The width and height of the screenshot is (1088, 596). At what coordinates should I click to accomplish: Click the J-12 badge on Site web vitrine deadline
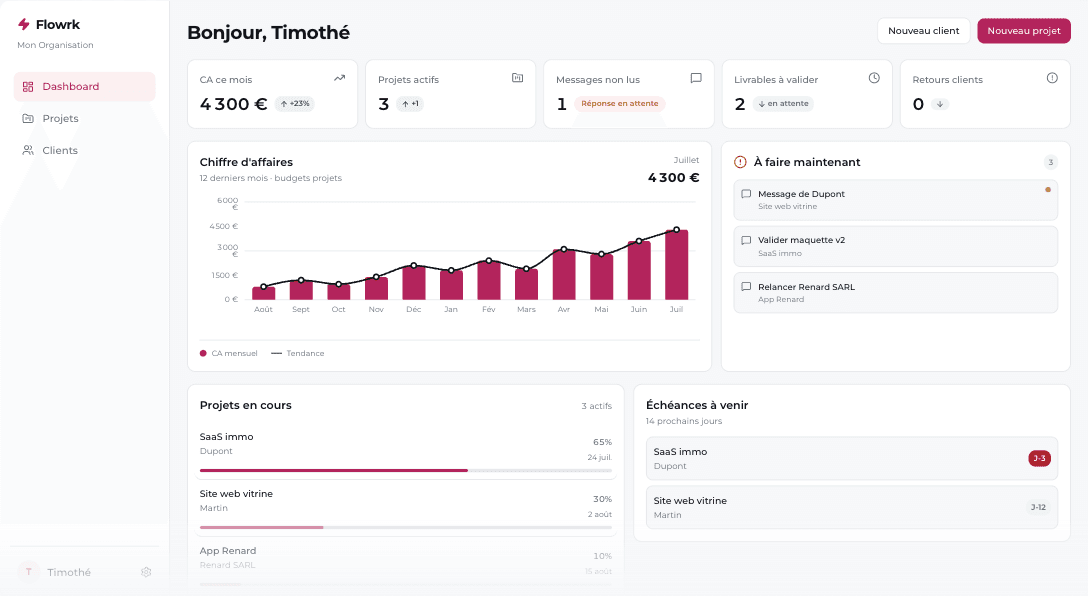1038,507
